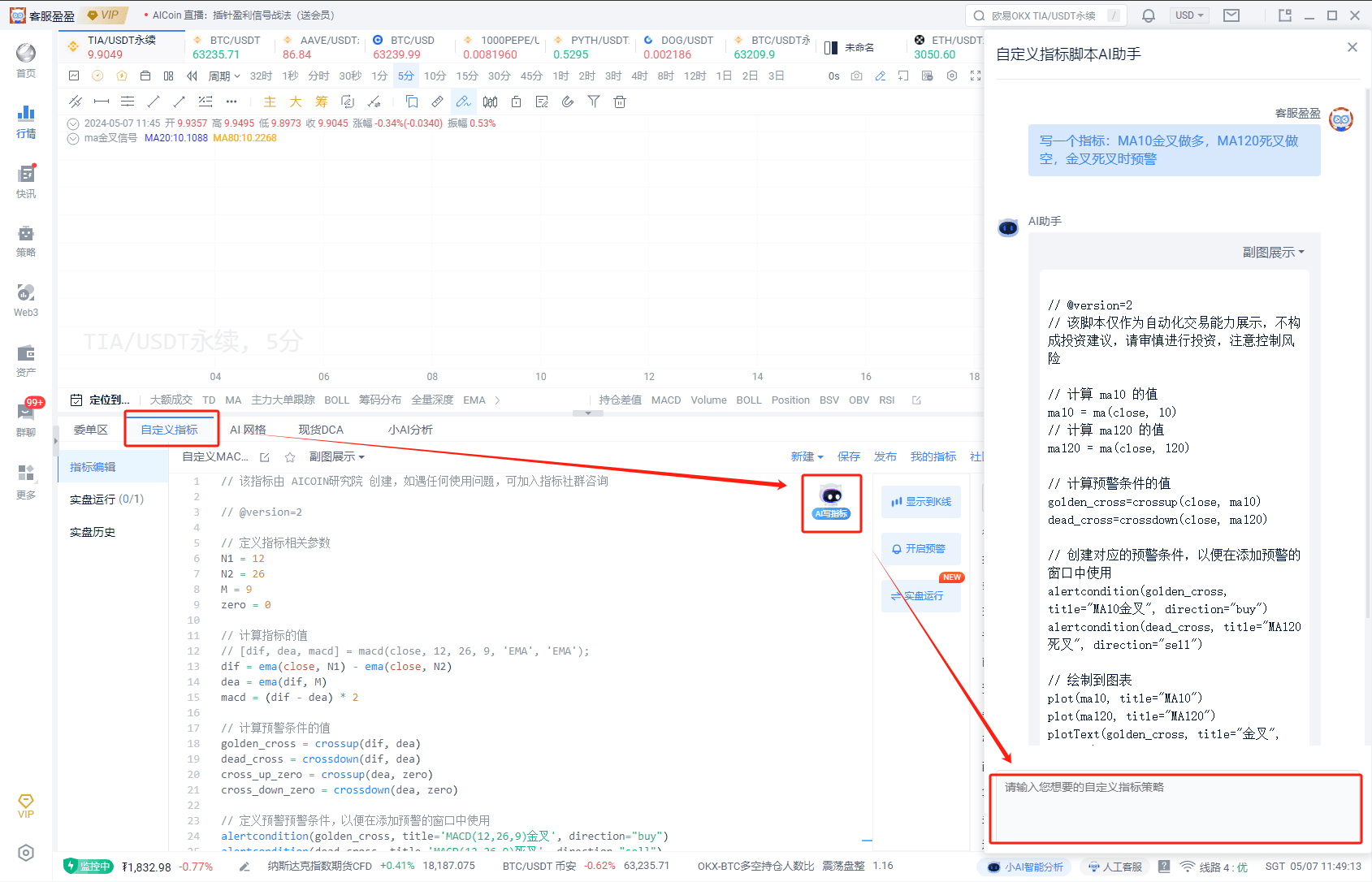Image resolution: width=1372 pixels, height=882 pixels.
Task: Expand 副图展示 dropdown in editor header
Action: click(x=337, y=457)
